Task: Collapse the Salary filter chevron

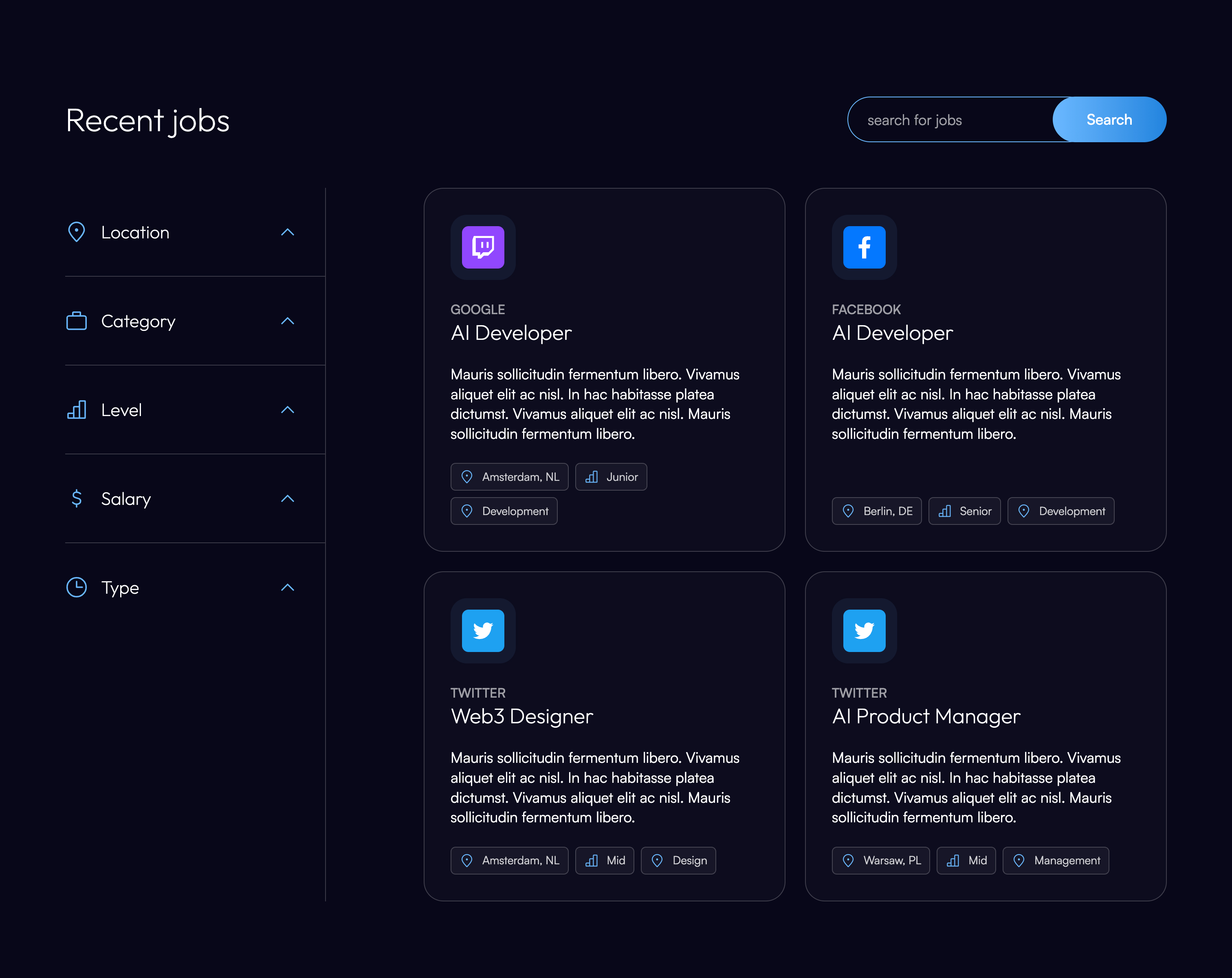Action: pos(288,498)
